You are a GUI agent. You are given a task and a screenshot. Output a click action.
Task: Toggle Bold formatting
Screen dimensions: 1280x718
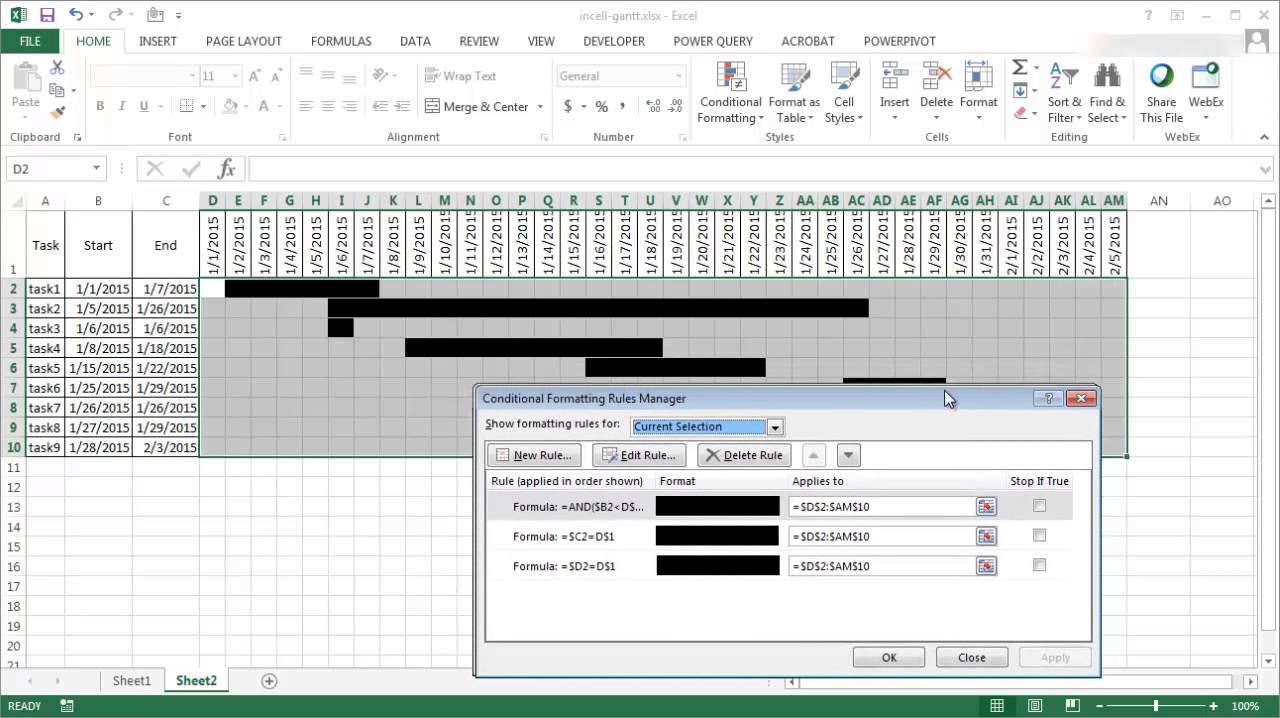coord(100,106)
